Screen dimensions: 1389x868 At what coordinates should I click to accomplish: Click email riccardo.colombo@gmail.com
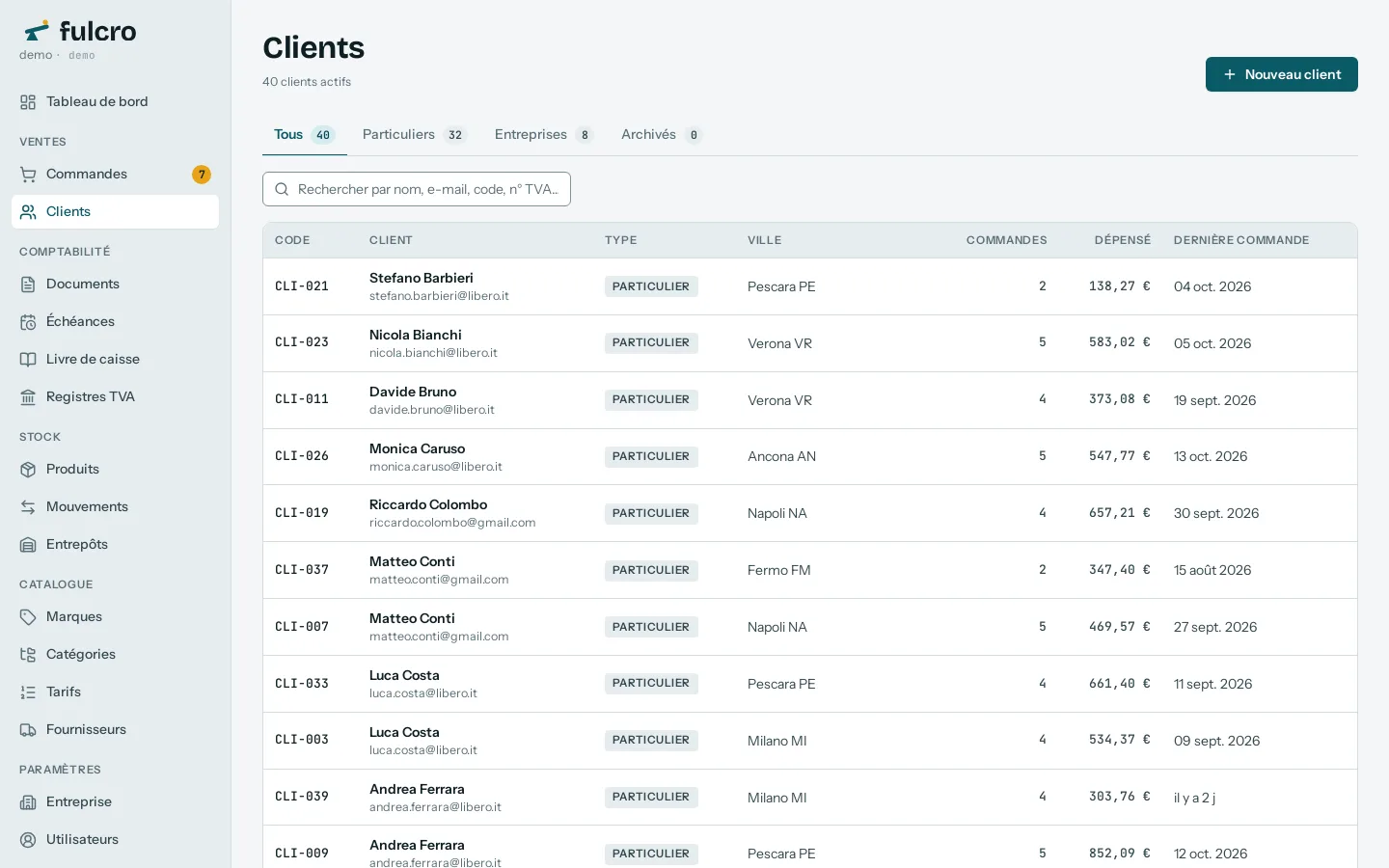[452, 523]
